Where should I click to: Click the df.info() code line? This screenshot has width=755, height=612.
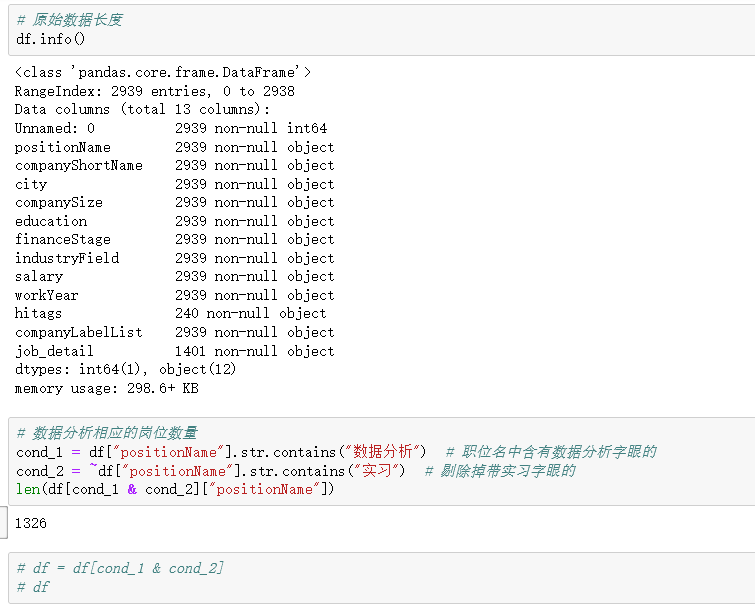[x=51, y=39]
